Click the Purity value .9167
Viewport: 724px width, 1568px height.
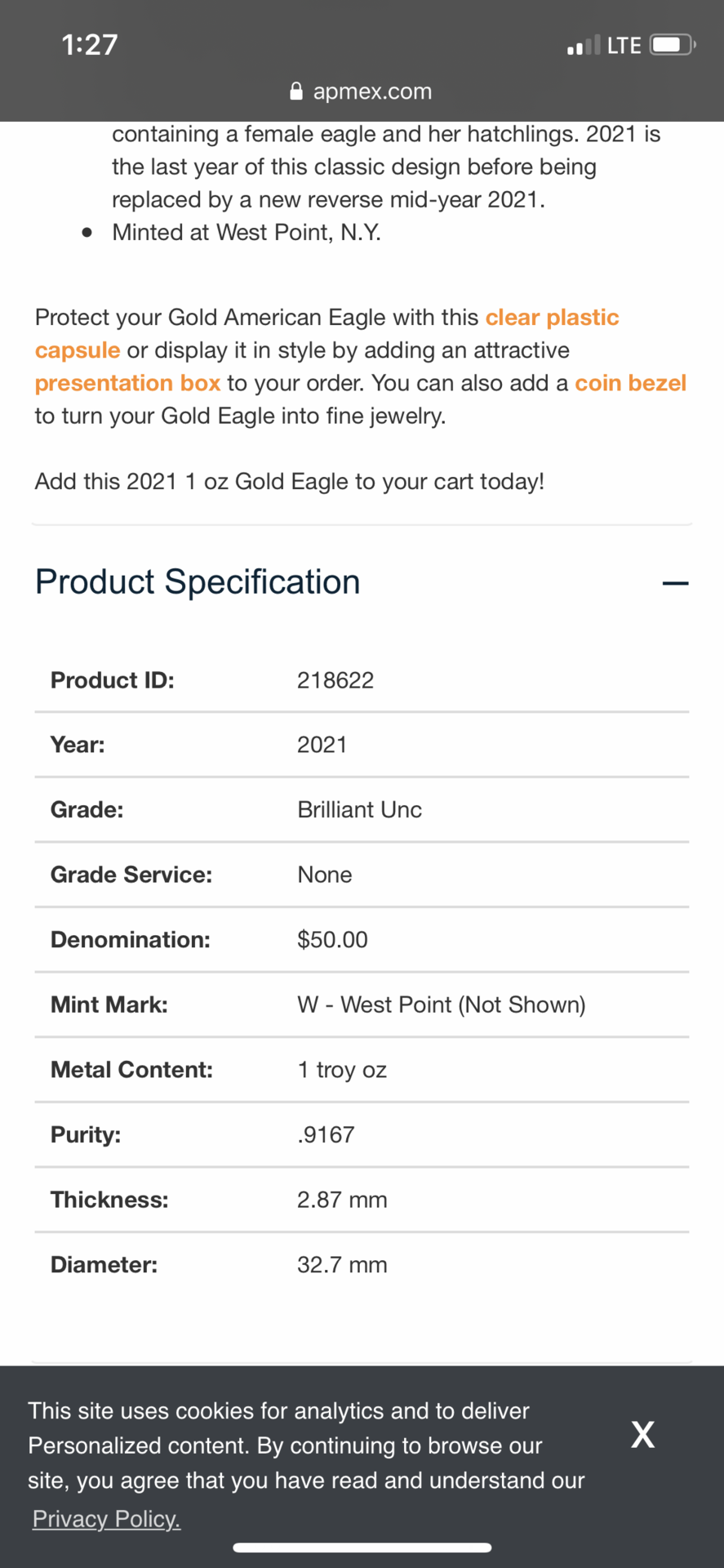pos(326,1134)
